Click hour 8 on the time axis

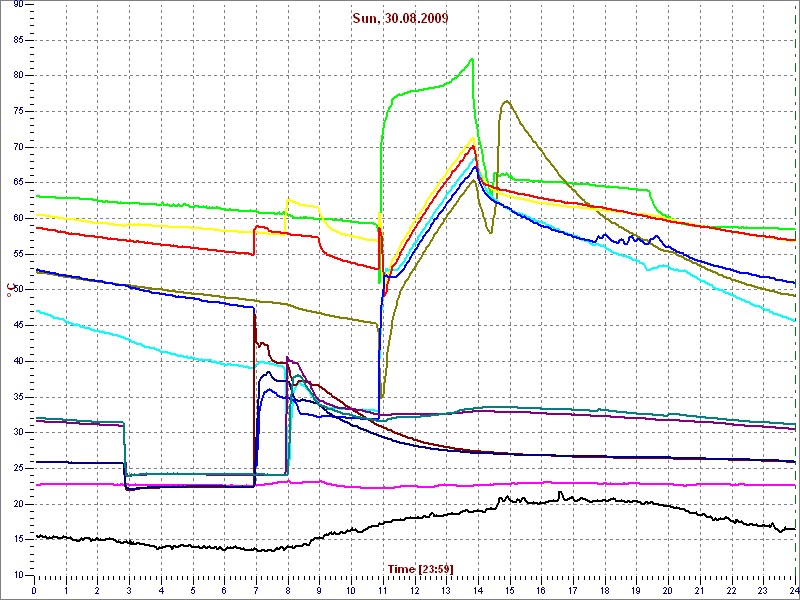(x=287, y=592)
